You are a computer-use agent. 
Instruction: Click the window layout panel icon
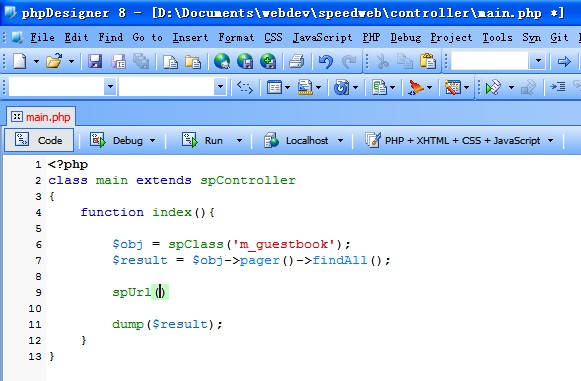(x=275, y=87)
